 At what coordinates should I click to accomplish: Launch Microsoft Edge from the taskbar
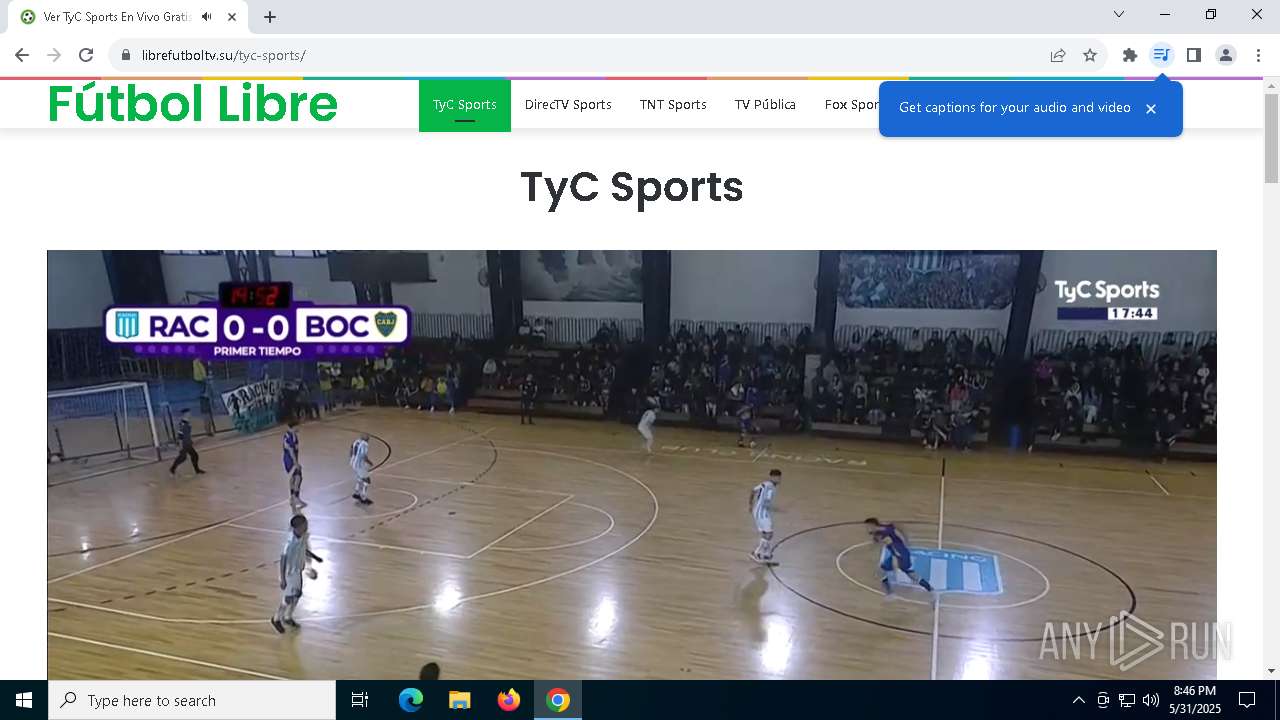click(x=411, y=700)
